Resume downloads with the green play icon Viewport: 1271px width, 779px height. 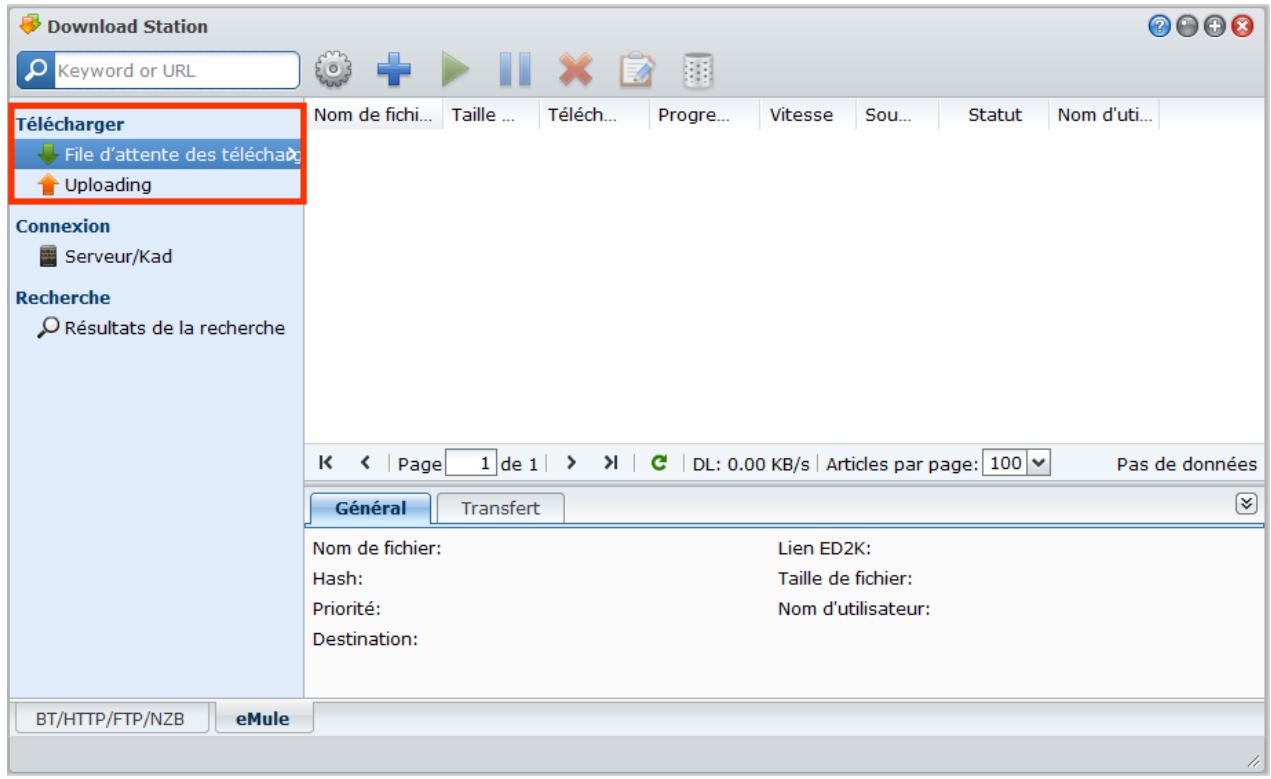pos(457,71)
